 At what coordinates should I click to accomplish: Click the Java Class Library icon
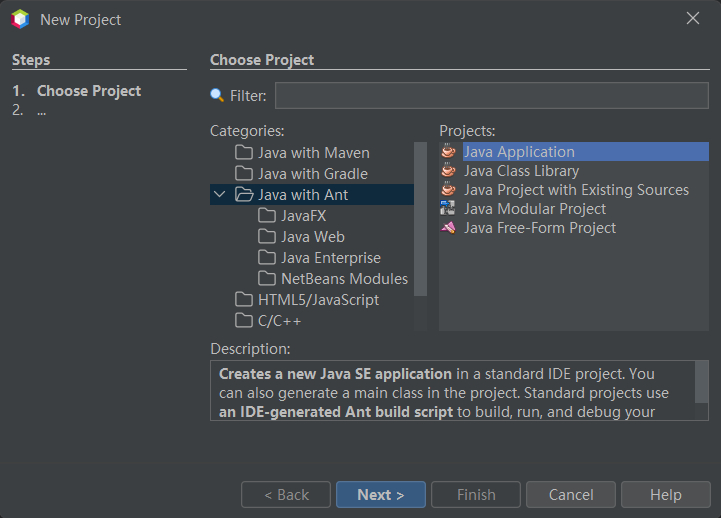pos(449,171)
